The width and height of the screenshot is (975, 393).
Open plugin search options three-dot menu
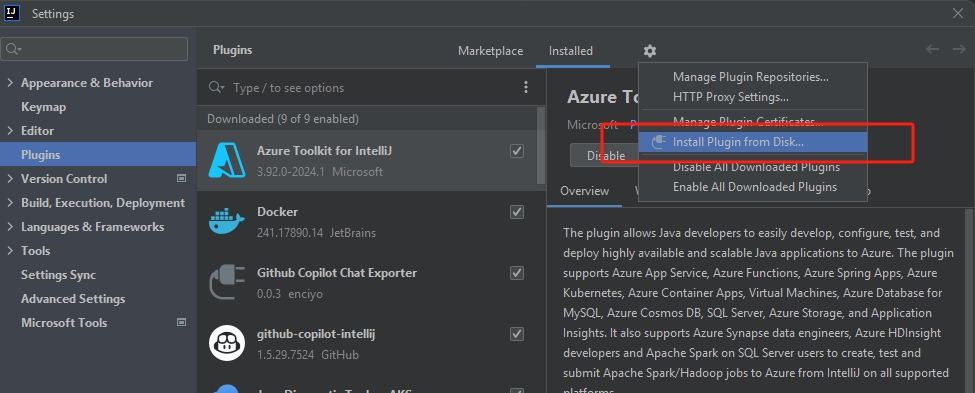click(x=526, y=87)
